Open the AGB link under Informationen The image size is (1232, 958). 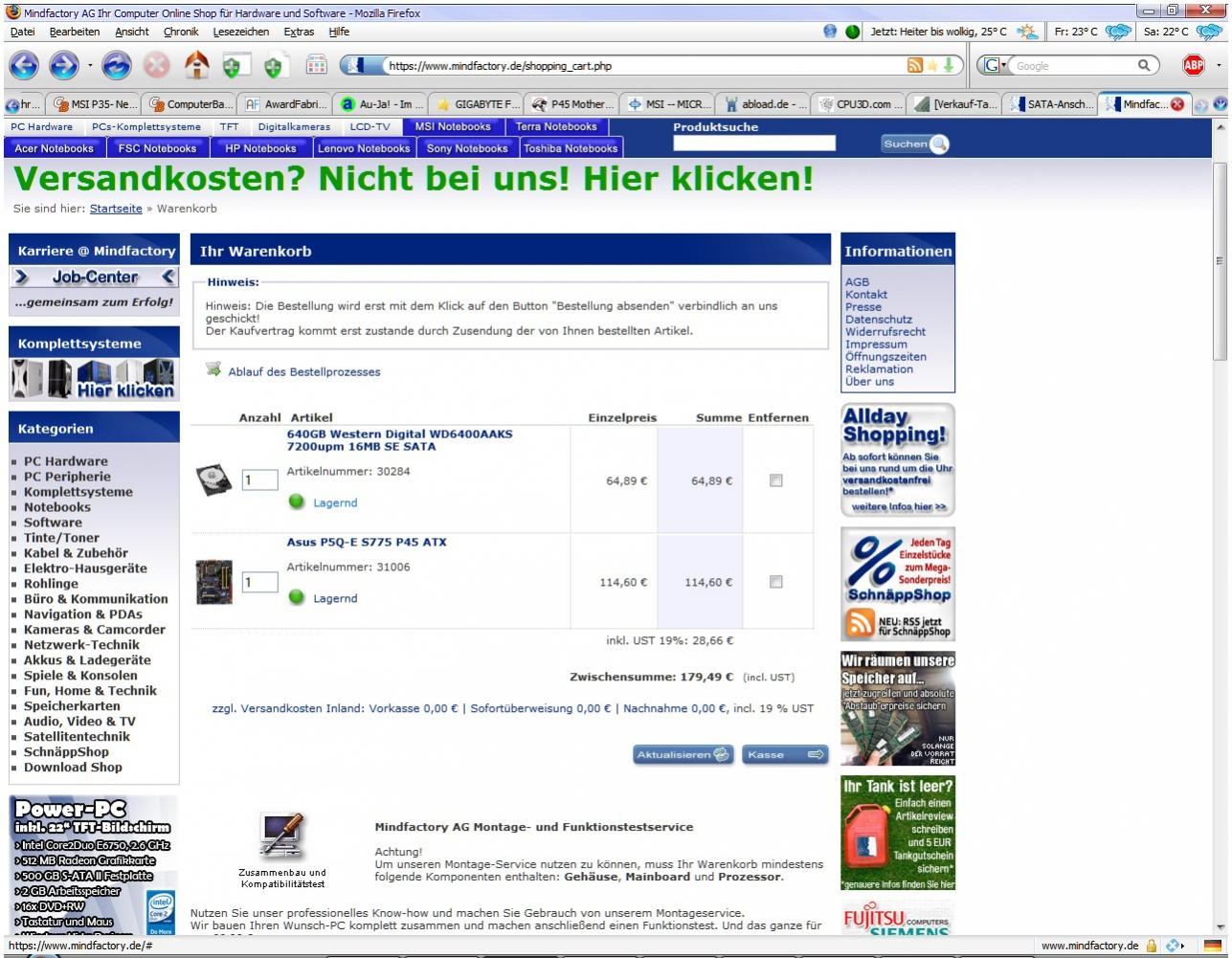pyautogui.click(x=857, y=282)
